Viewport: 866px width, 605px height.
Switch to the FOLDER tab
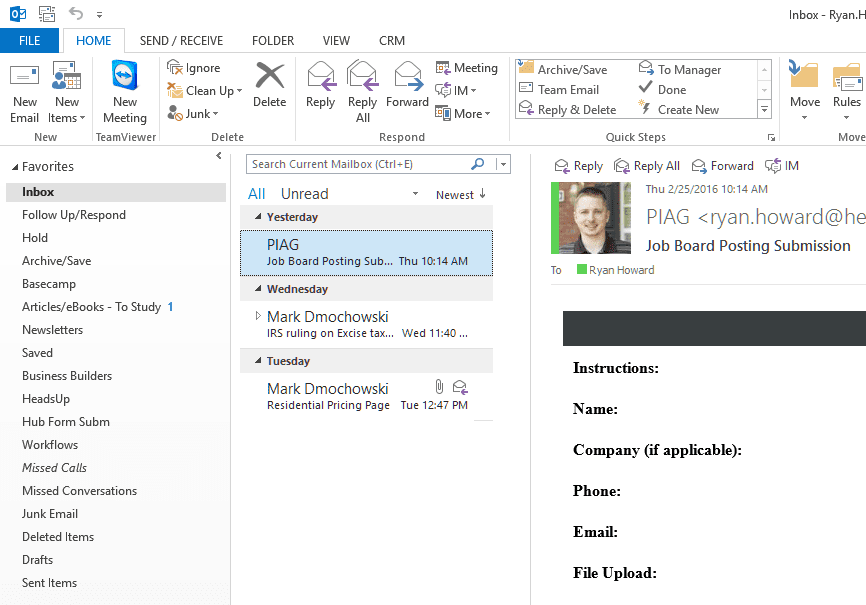pos(273,41)
